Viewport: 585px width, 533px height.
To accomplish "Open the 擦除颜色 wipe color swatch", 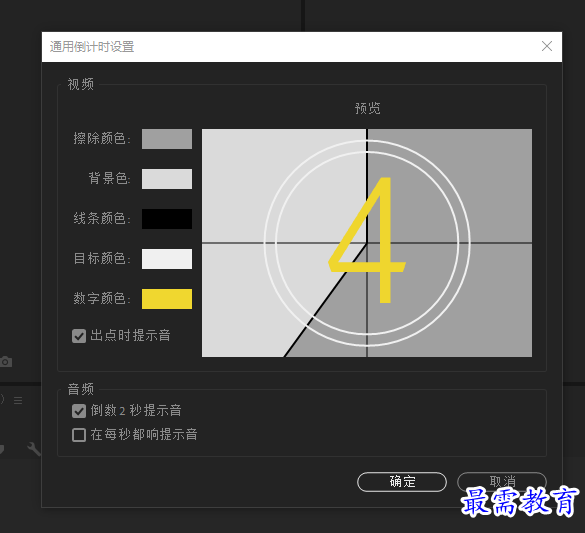I will click(x=167, y=139).
